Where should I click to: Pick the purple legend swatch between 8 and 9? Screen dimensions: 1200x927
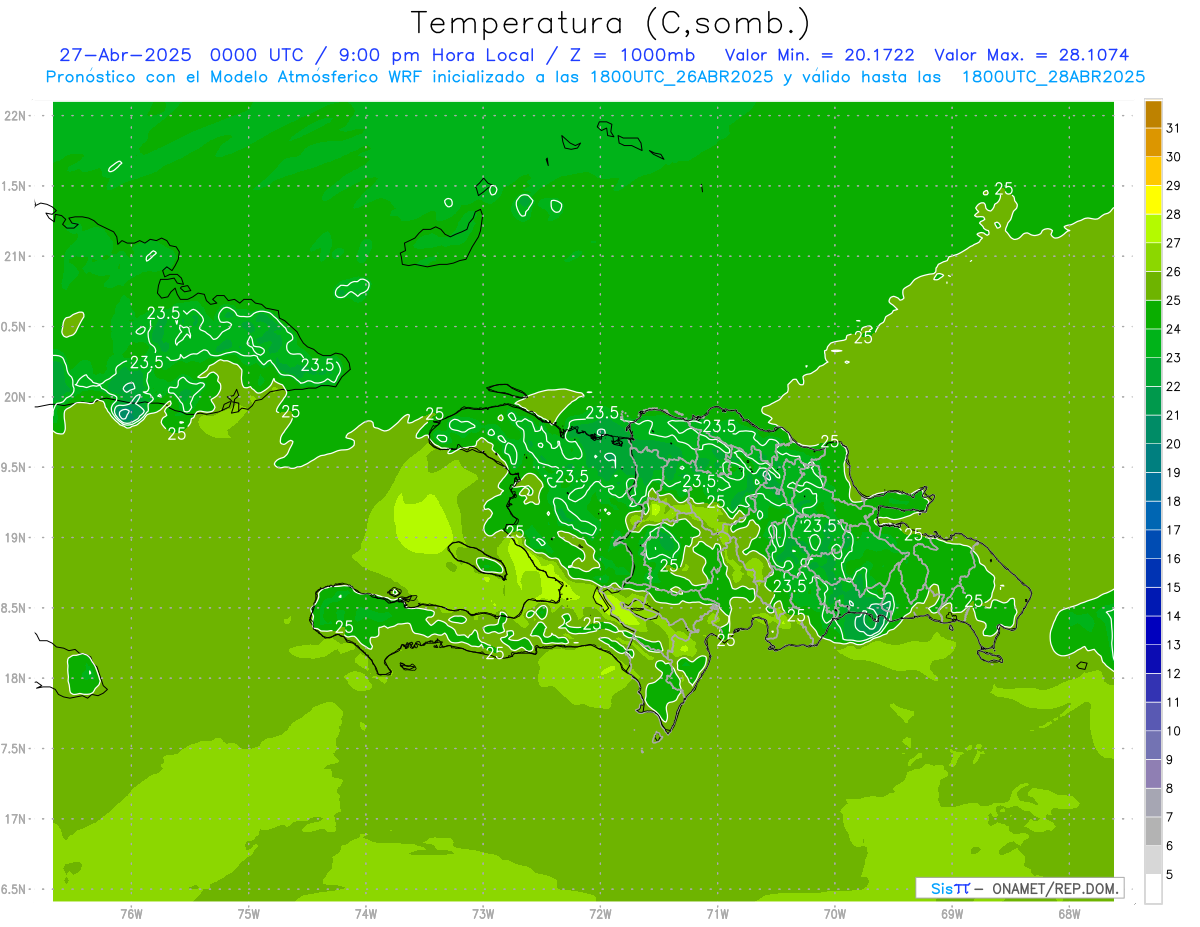point(1154,774)
